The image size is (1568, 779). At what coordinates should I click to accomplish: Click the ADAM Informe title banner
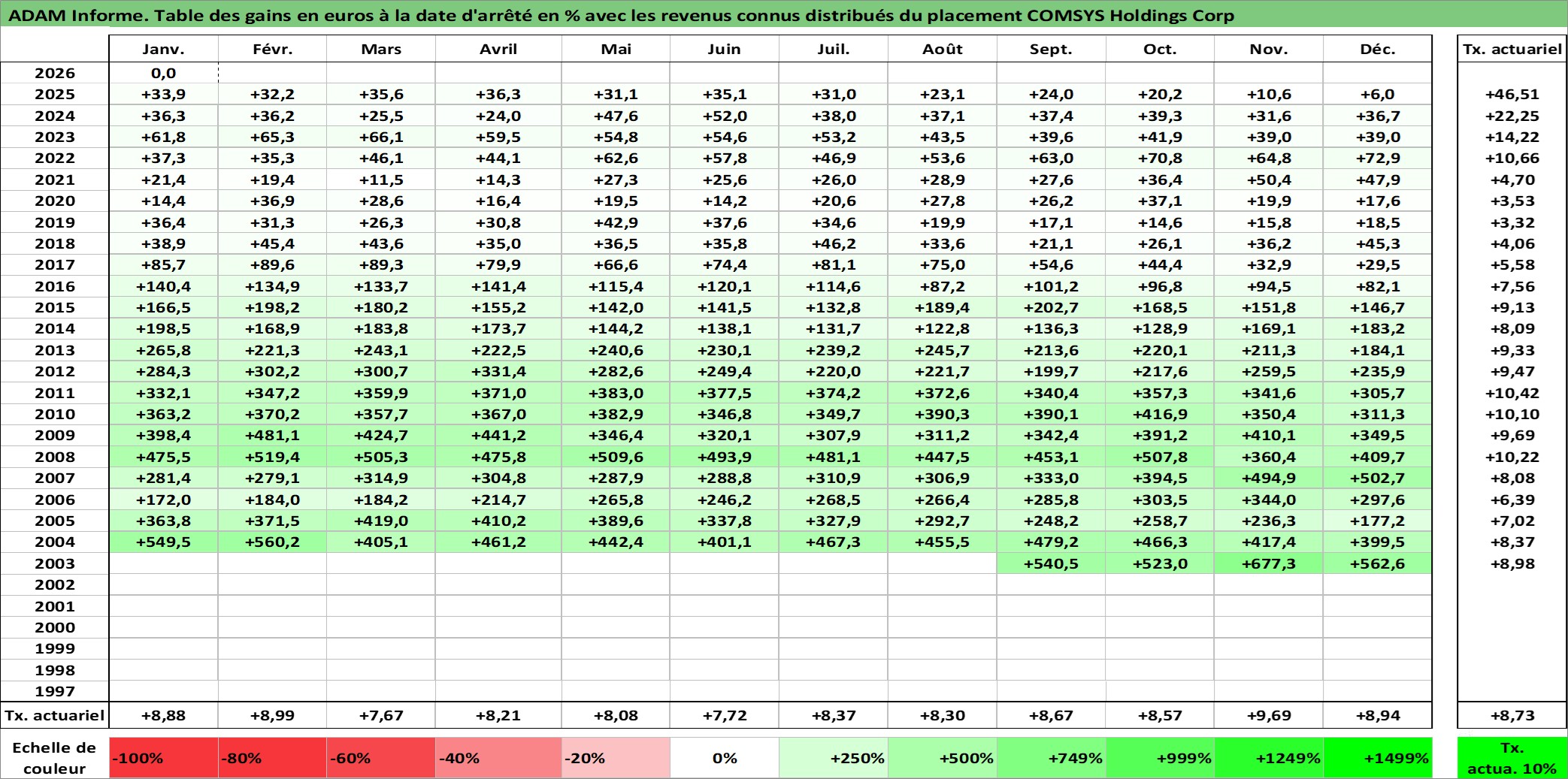click(x=783, y=15)
